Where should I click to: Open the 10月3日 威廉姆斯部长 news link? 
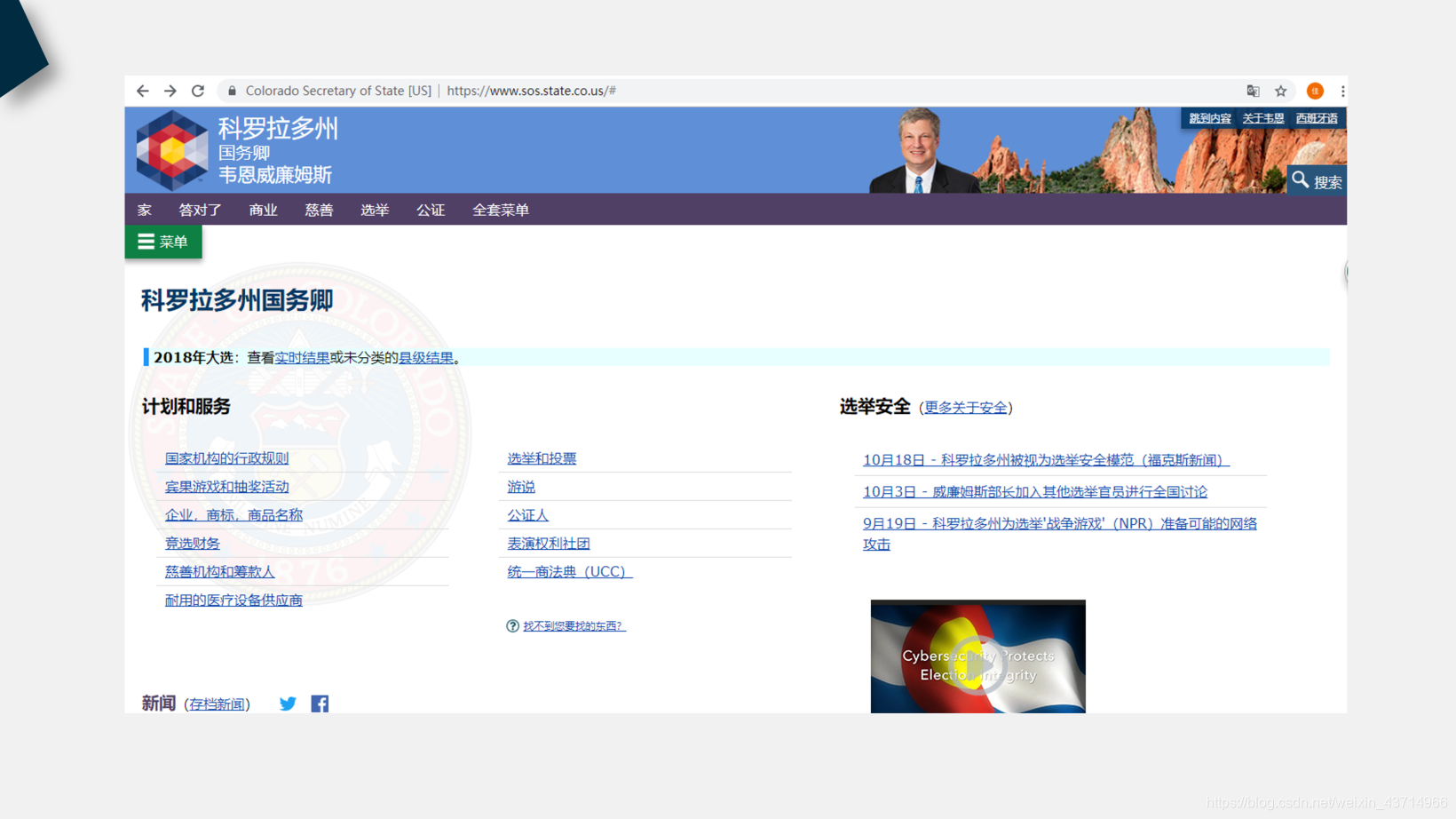tap(1035, 491)
